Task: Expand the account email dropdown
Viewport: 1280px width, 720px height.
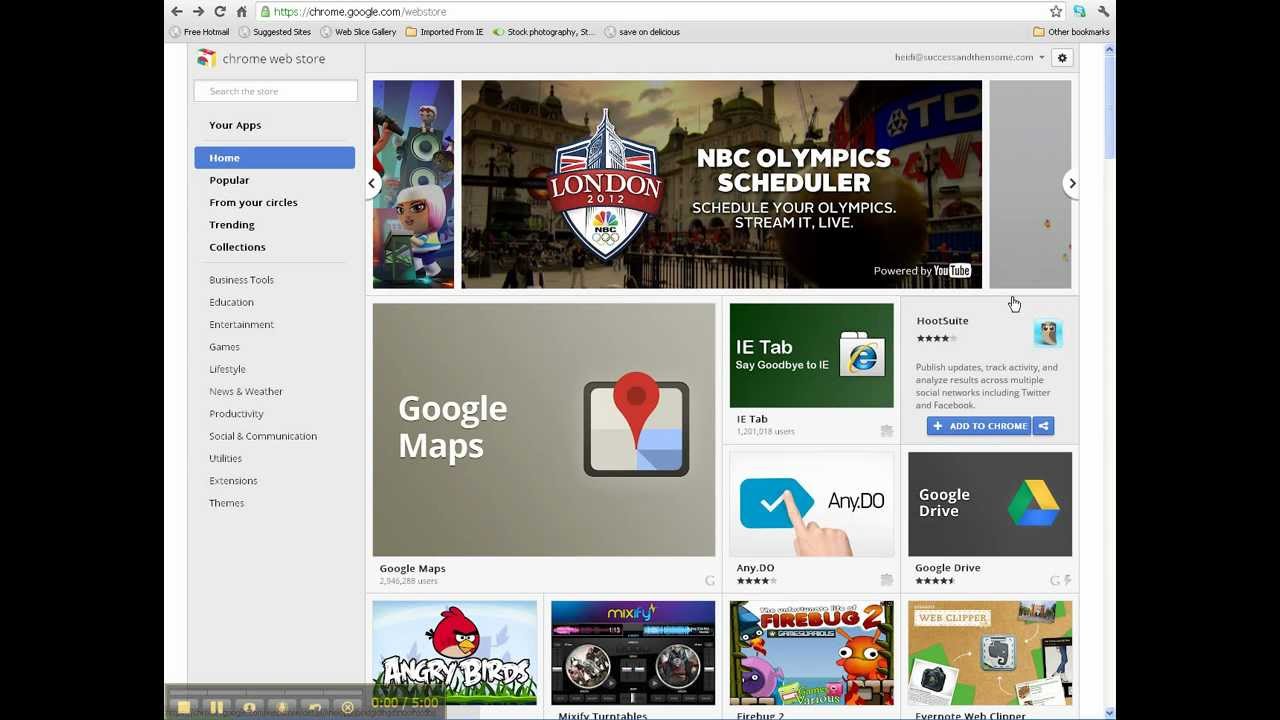Action: (1041, 58)
